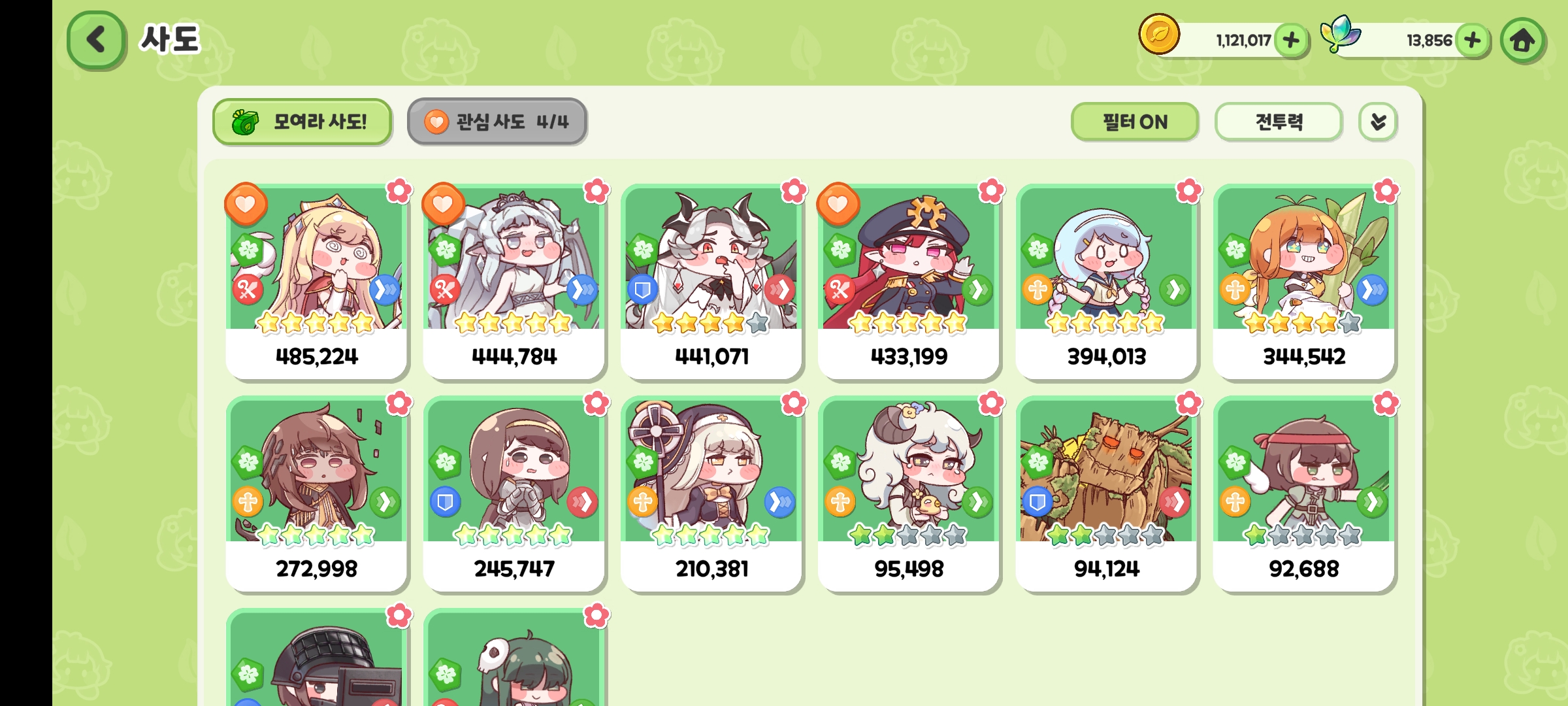Tap the crystal flower currency icon

[x=1340, y=33]
